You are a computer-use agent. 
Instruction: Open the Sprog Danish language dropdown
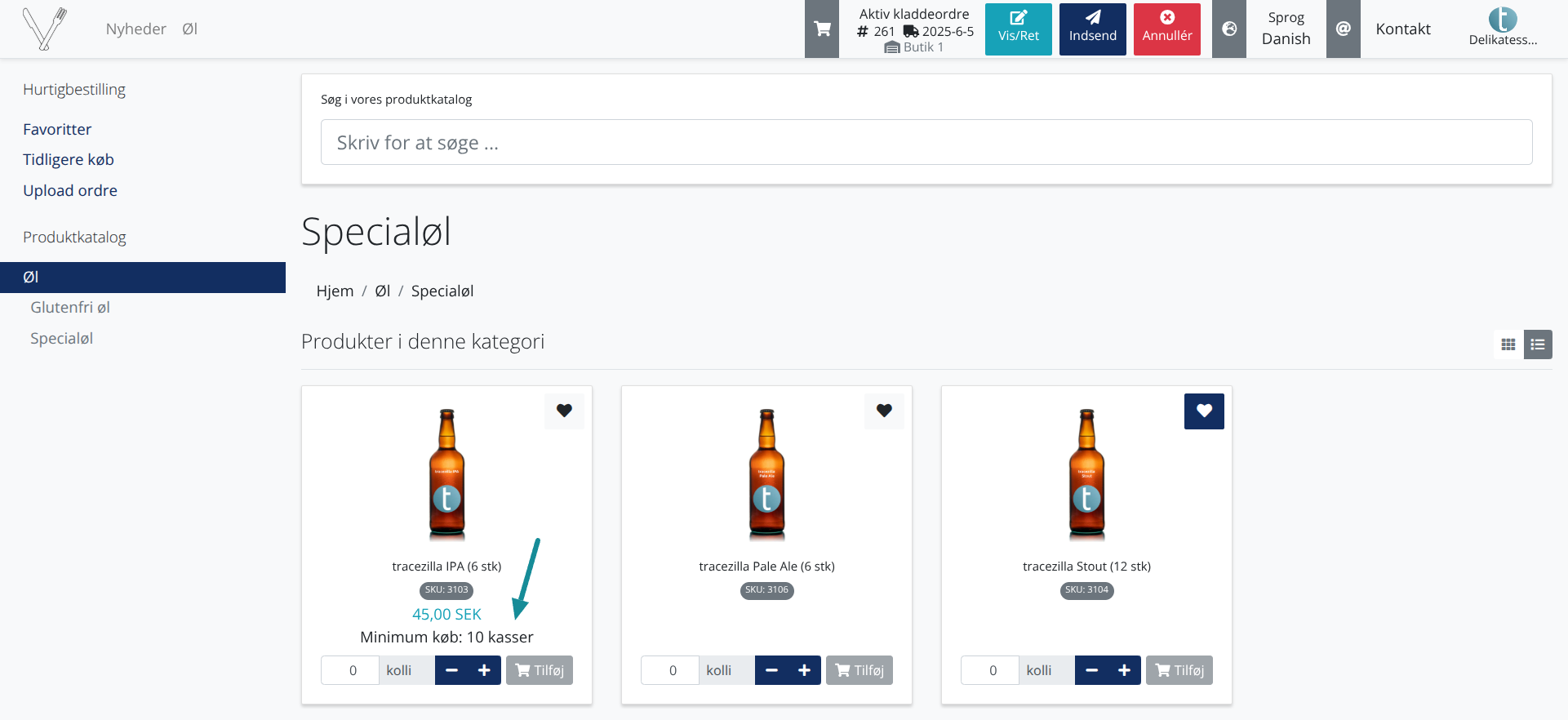[x=1286, y=29]
